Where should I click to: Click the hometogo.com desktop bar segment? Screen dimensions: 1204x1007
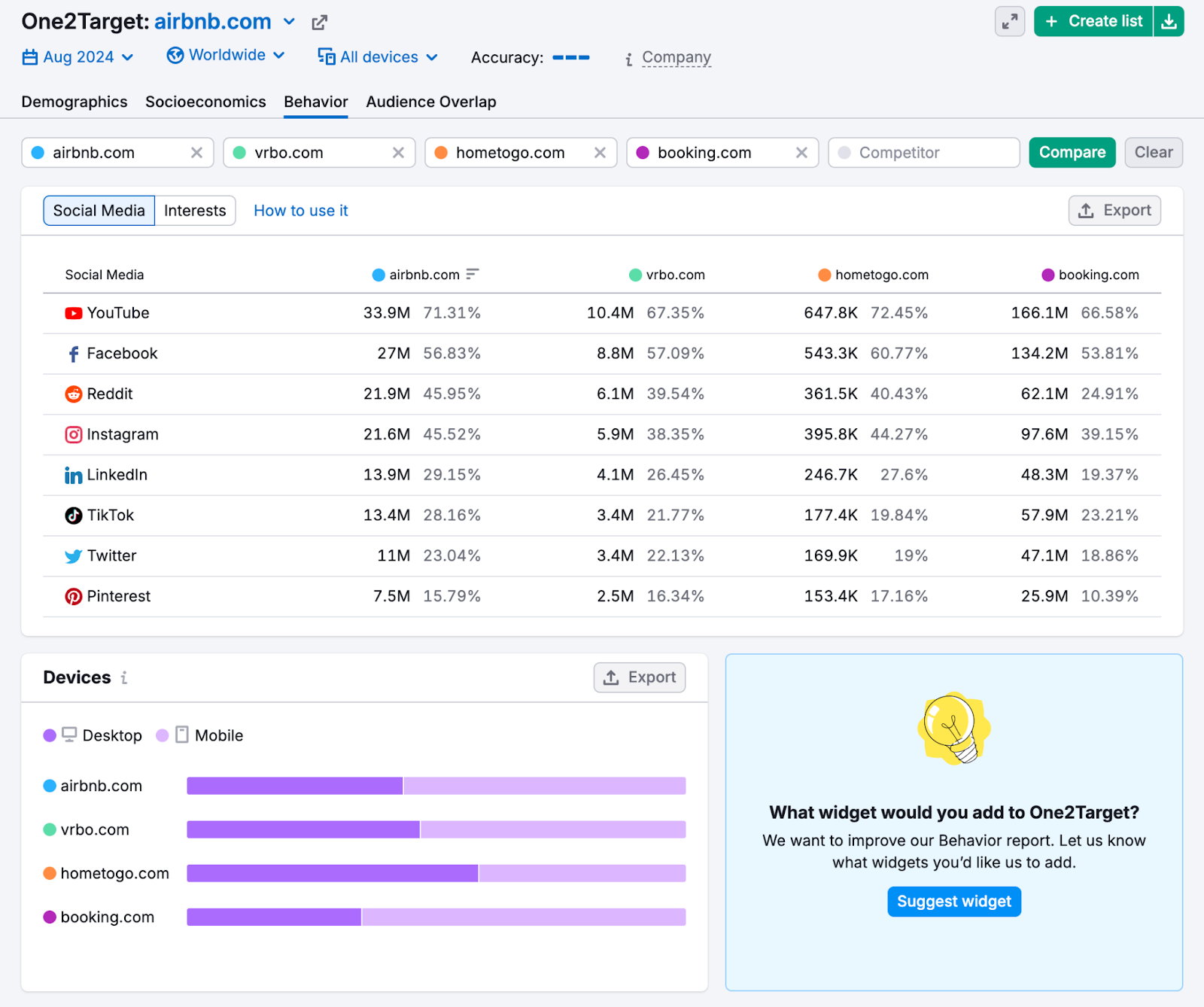point(333,873)
